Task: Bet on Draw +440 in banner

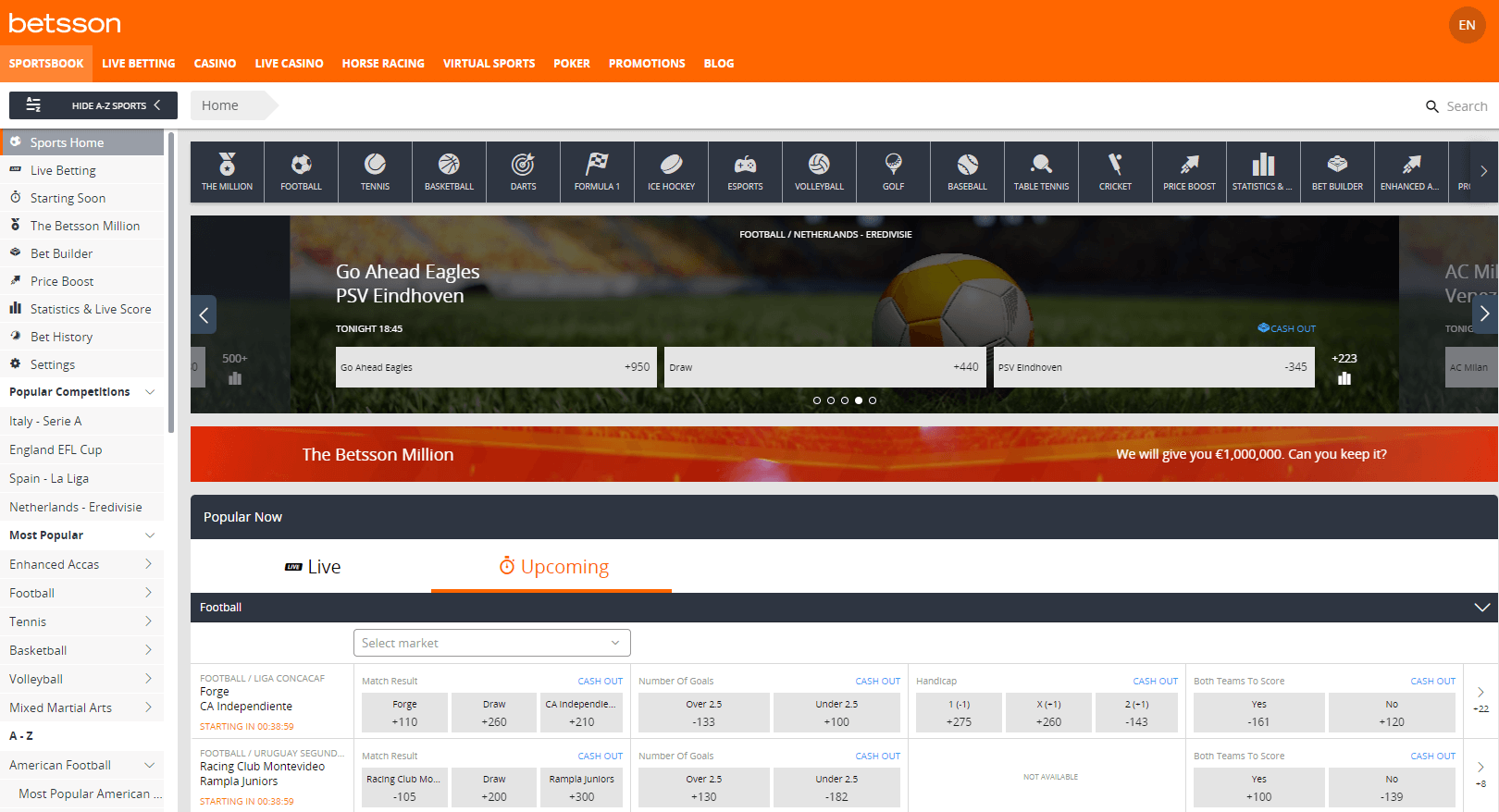Action: click(824, 367)
